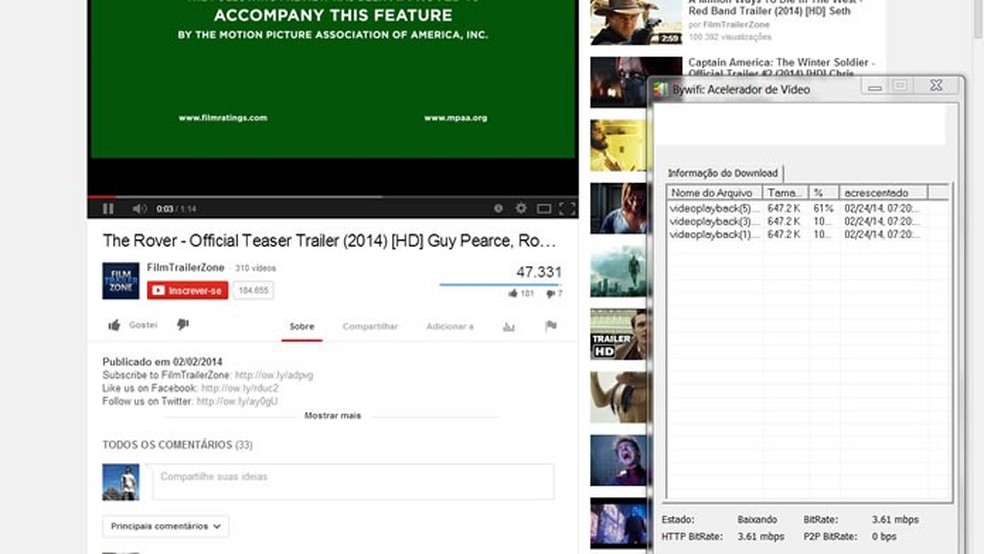This screenshot has width=984, height=554.
Task: Open the ow.ly/adpvg subscribe link
Action: (x=274, y=375)
